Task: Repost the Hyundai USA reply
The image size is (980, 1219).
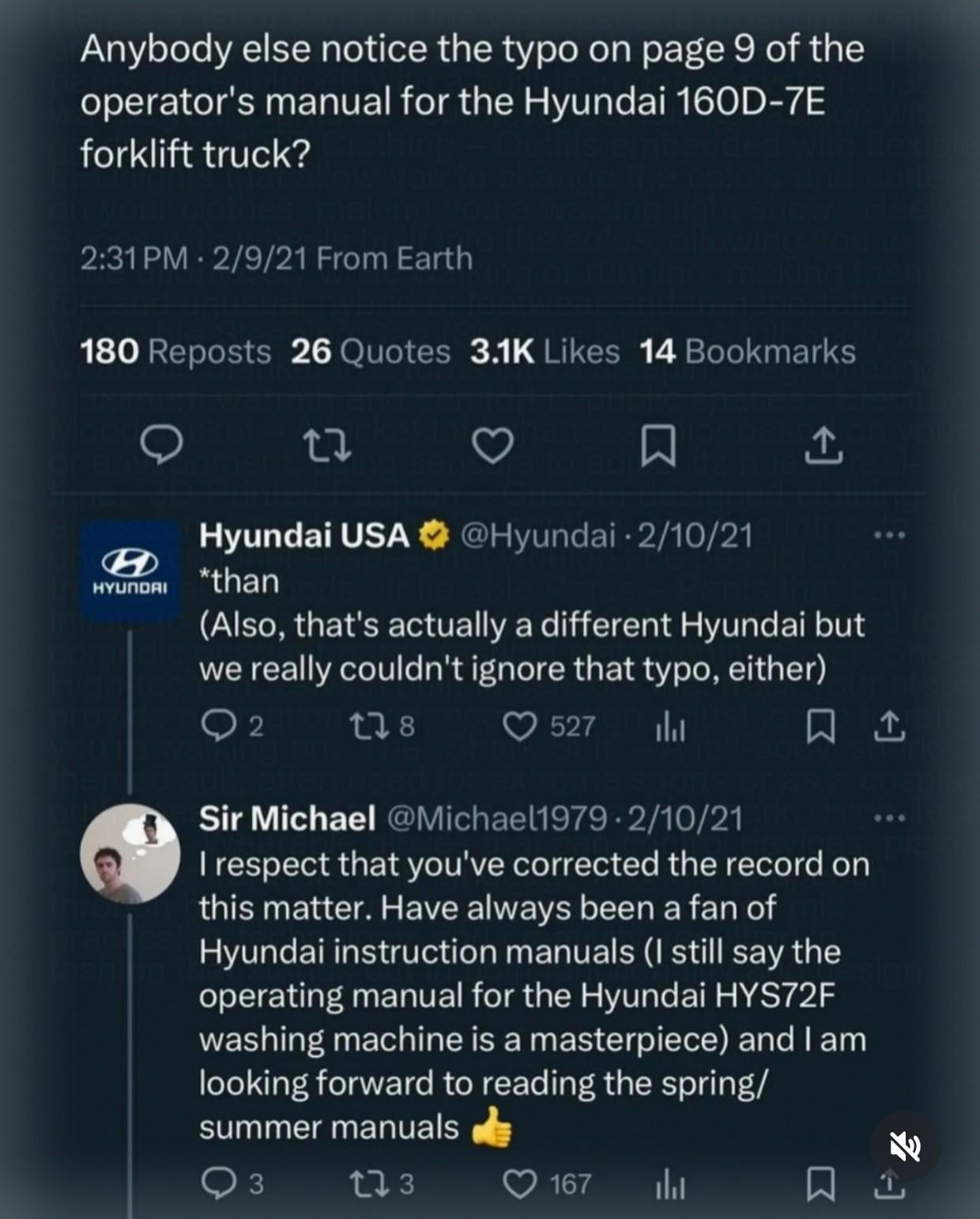Action: pyautogui.click(x=367, y=726)
